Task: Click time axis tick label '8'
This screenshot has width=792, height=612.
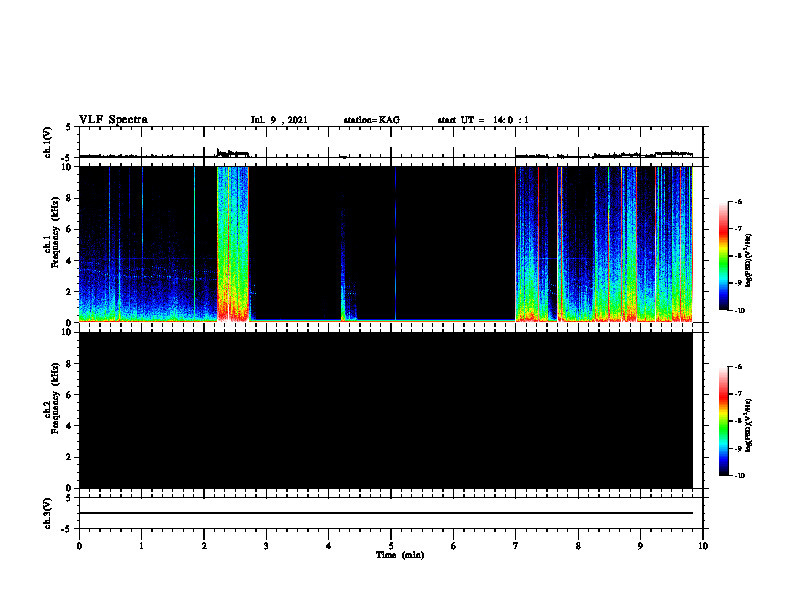Action: pos(578,546)
